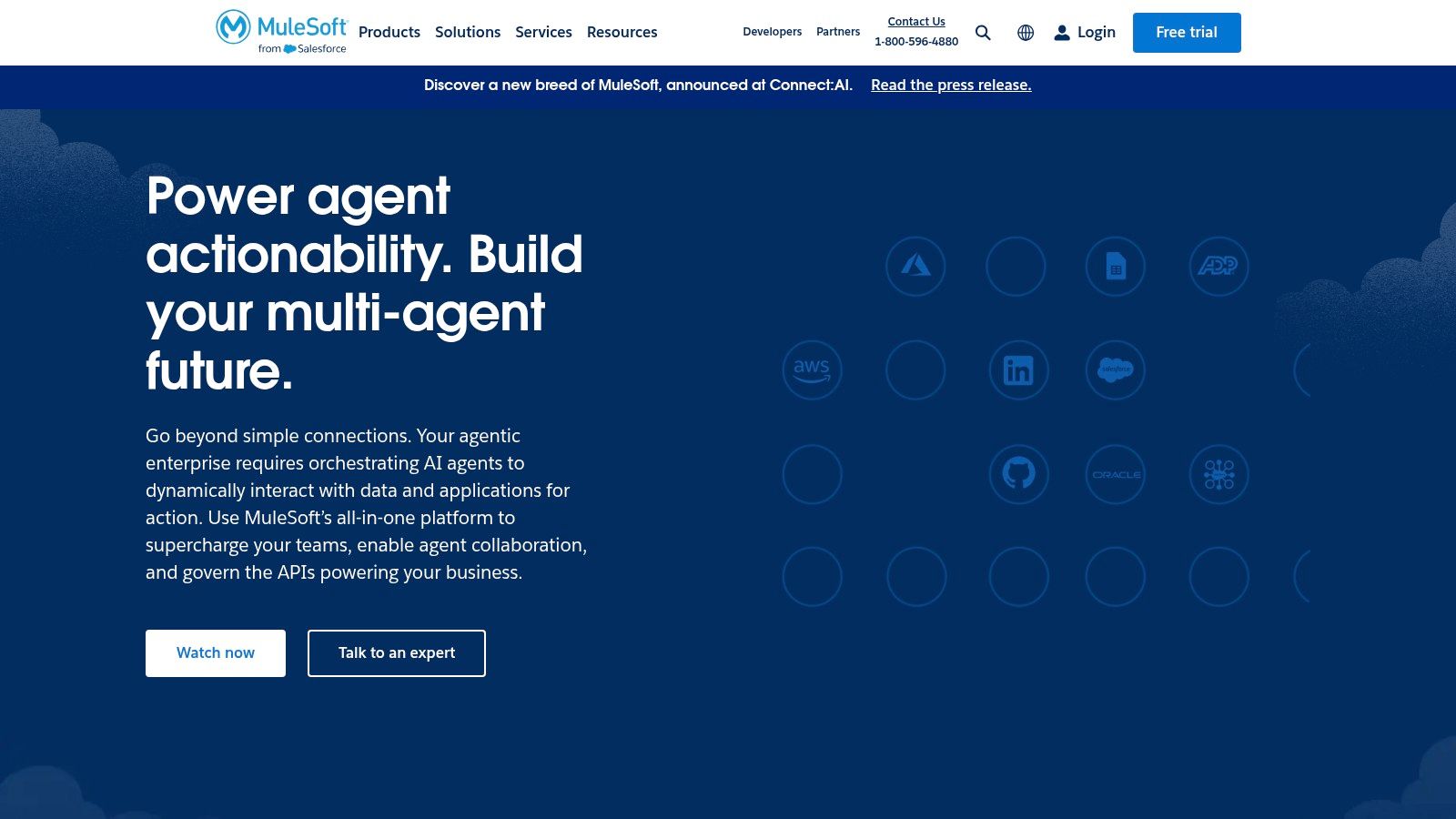Image resolution: width=1456 pixels, height=819 pixels.
Task: Follow the Contact Us link
Action: (916, 22)
